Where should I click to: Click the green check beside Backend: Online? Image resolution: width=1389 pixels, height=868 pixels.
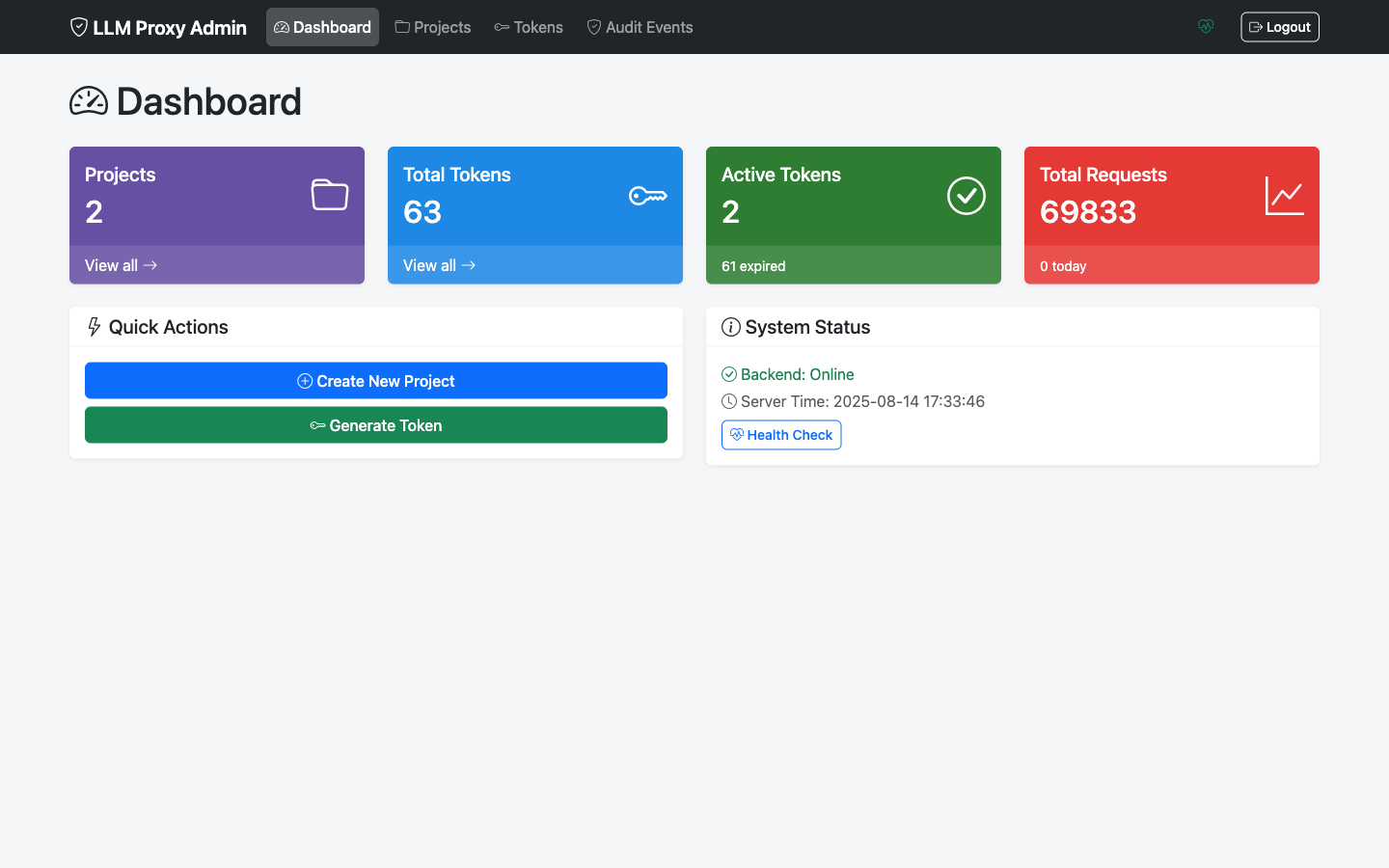729,374
